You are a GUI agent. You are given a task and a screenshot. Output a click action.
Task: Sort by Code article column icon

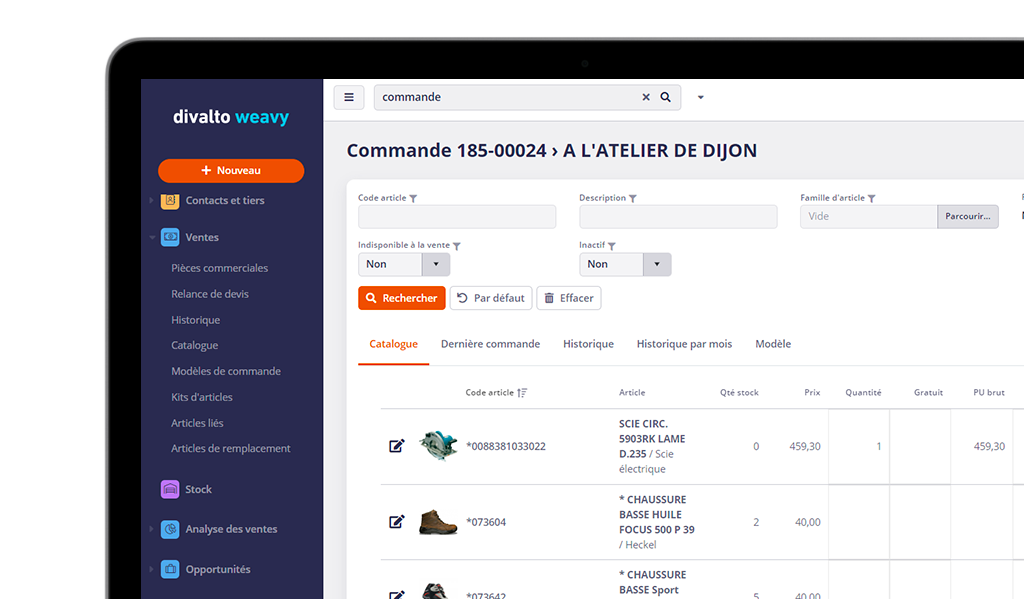coord(522,393)
